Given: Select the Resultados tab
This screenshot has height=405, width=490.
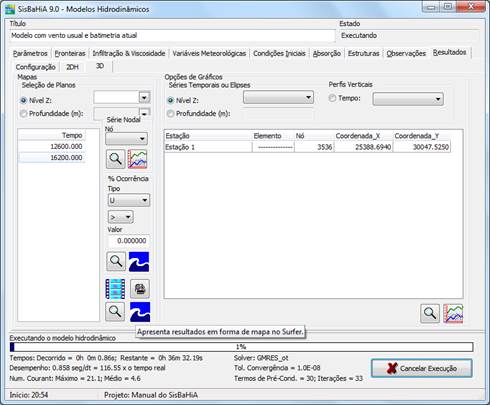Looking at the screenshot, I should [450, 52].
